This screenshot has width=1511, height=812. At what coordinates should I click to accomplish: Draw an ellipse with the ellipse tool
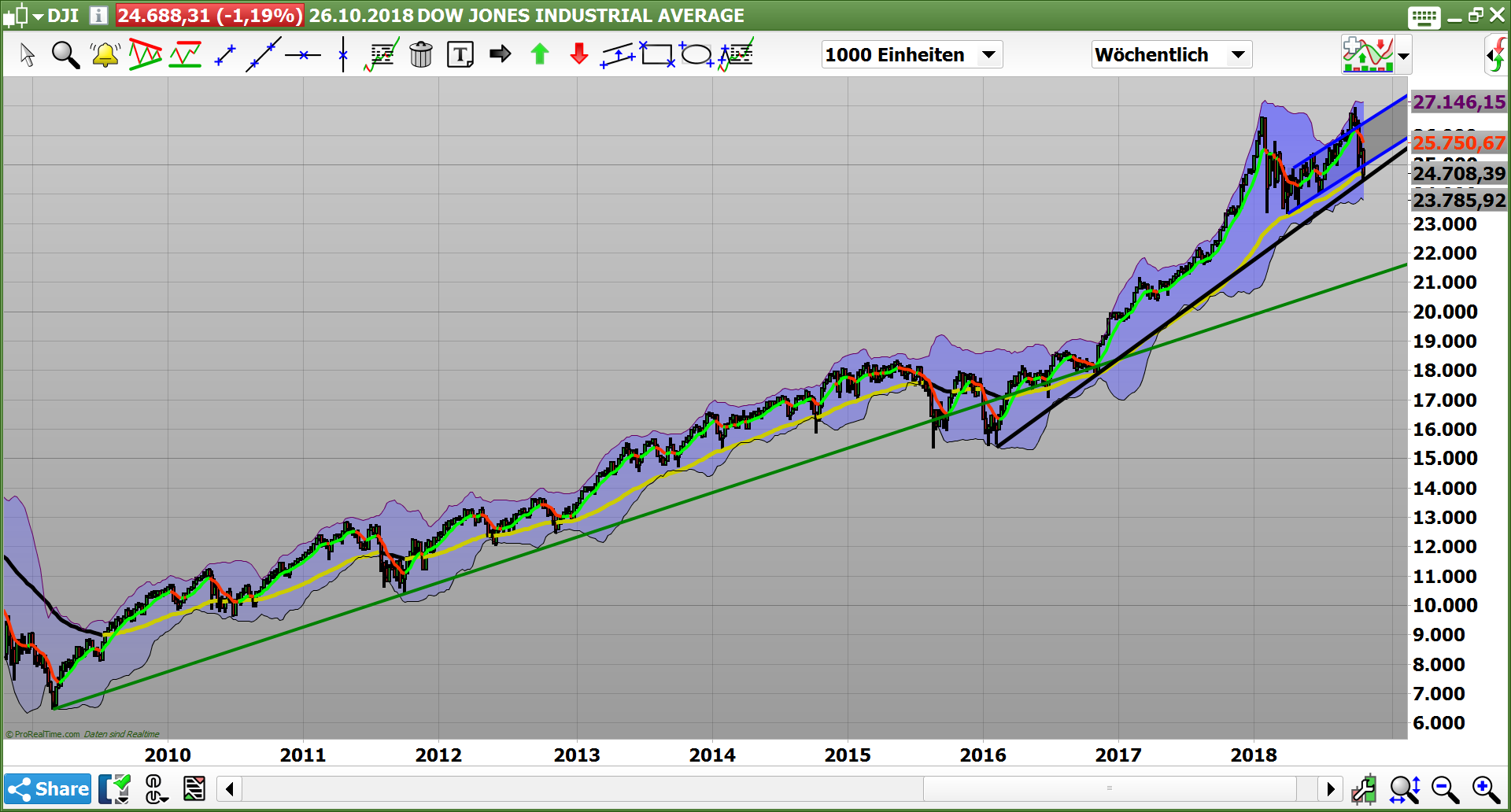(696, 54)
